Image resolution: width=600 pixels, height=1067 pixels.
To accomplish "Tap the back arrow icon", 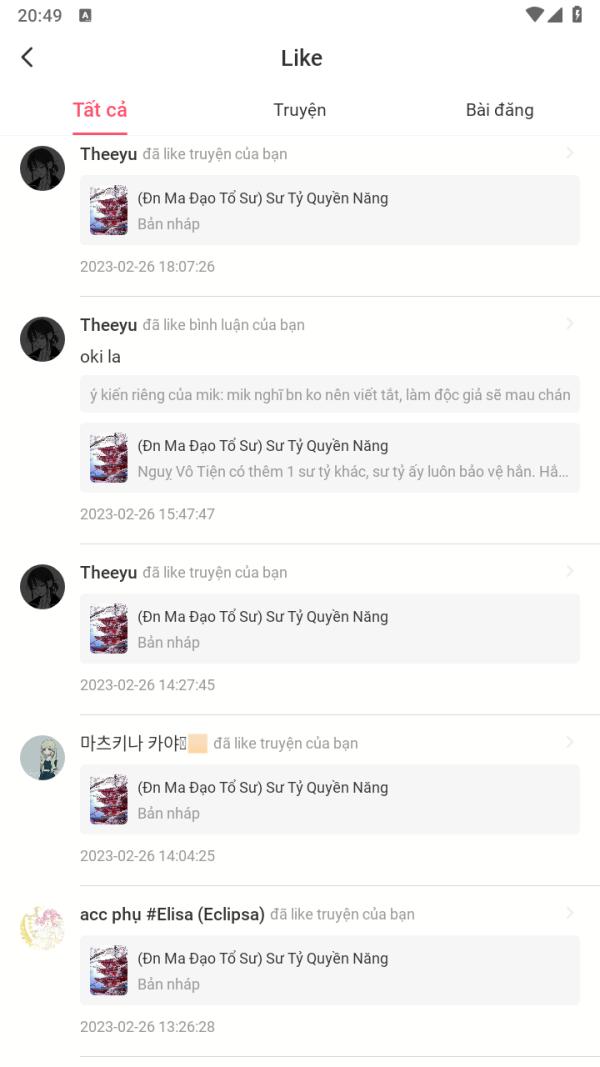I will tap(27, 57).
